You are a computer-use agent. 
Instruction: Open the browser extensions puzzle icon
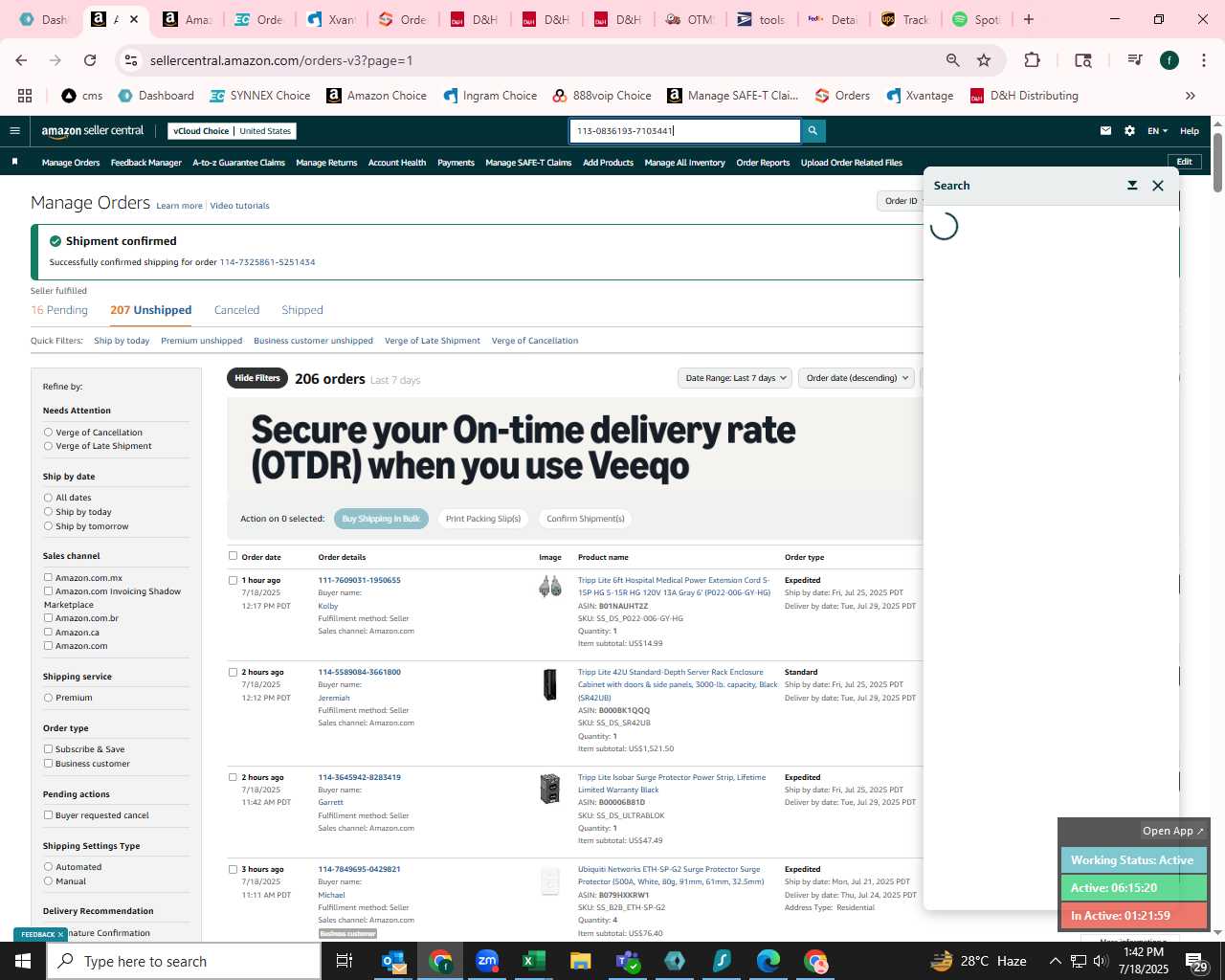(1032, 60)
